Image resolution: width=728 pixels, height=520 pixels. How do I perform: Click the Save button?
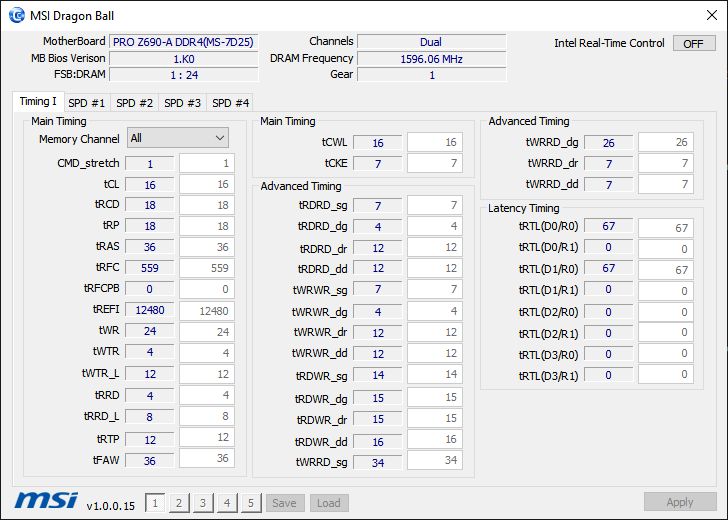pyautogui.click(x=284, y=503)
